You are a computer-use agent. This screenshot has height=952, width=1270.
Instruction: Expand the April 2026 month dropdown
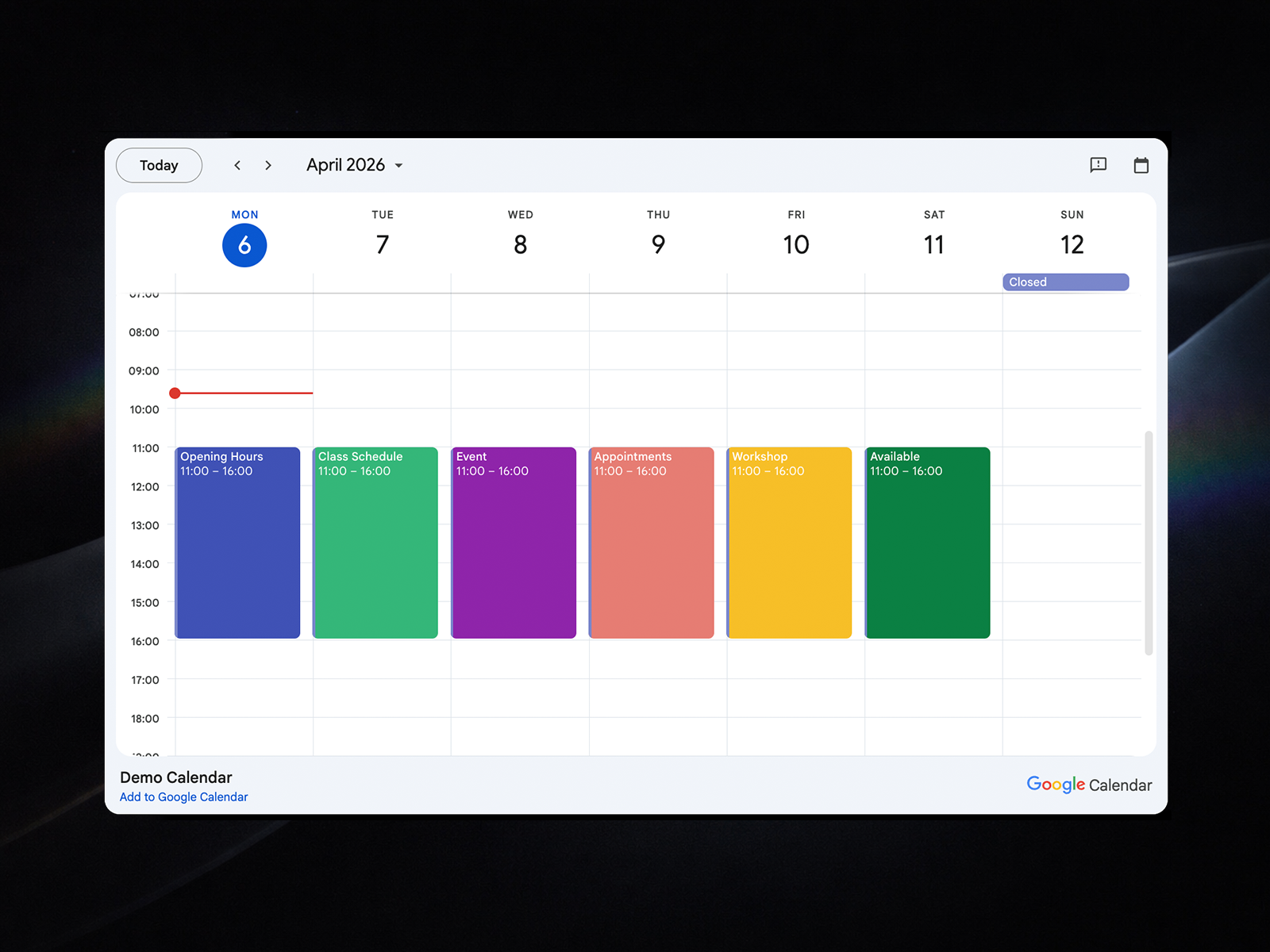click(355, 165)
